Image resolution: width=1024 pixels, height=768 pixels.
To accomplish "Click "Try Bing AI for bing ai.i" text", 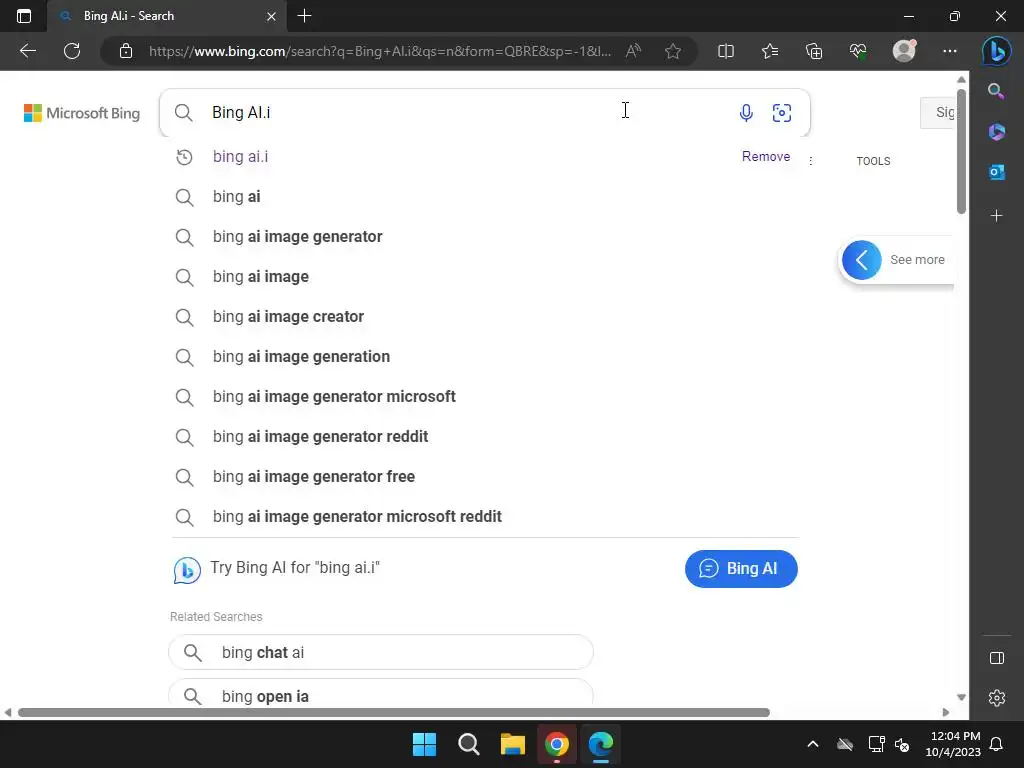I will tap(295, 568).
